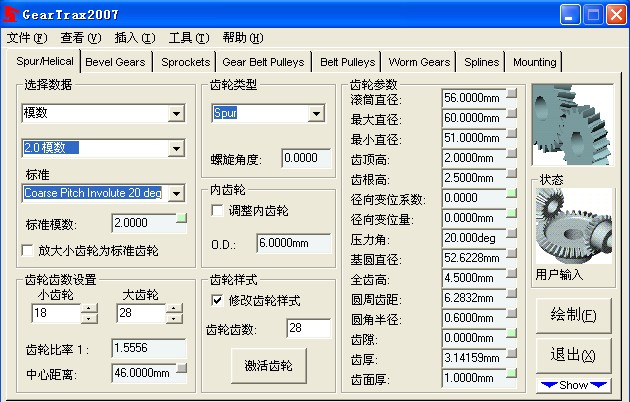
Task: Toggle the small square beside 圆角半径 value
Action: [511, 313]
